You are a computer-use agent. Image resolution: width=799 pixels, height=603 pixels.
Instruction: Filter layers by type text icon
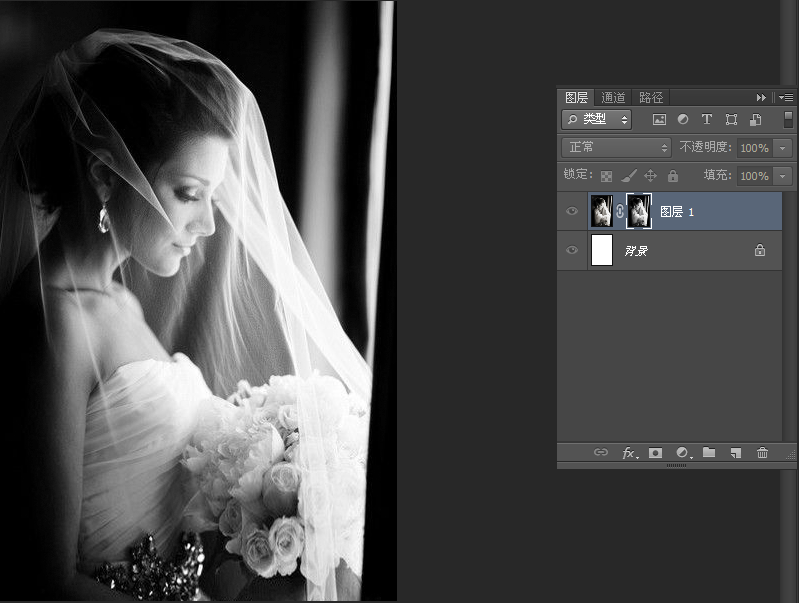[706, 119]
